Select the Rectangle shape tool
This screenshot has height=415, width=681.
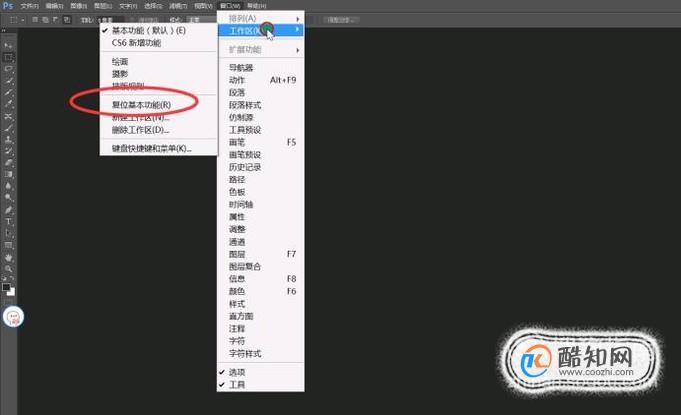(8, 245)
